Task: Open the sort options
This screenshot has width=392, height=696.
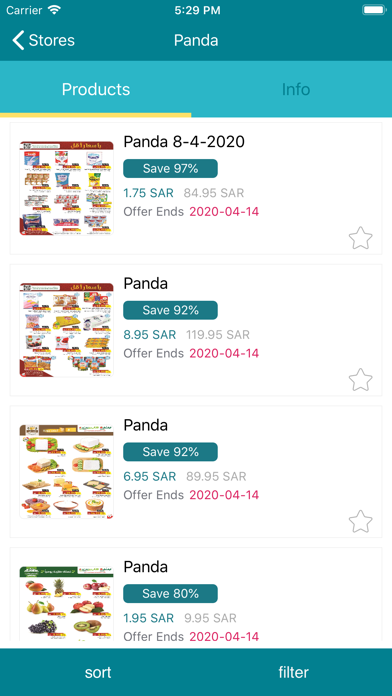Action: pos(98,672)
